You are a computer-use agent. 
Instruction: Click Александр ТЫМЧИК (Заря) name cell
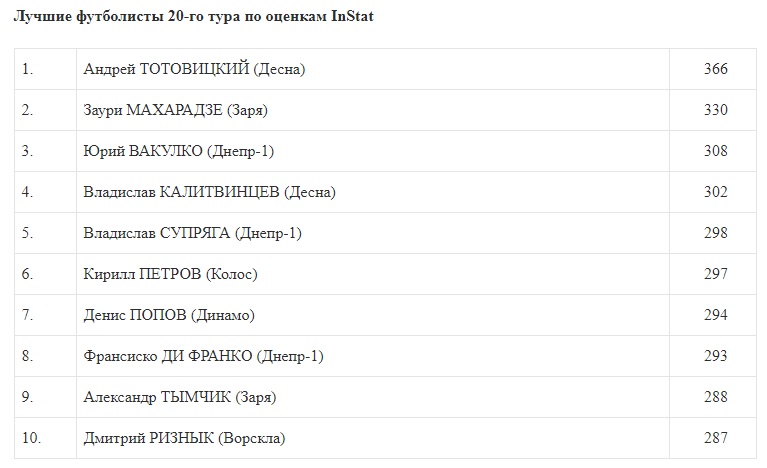[x=180, y=397]
